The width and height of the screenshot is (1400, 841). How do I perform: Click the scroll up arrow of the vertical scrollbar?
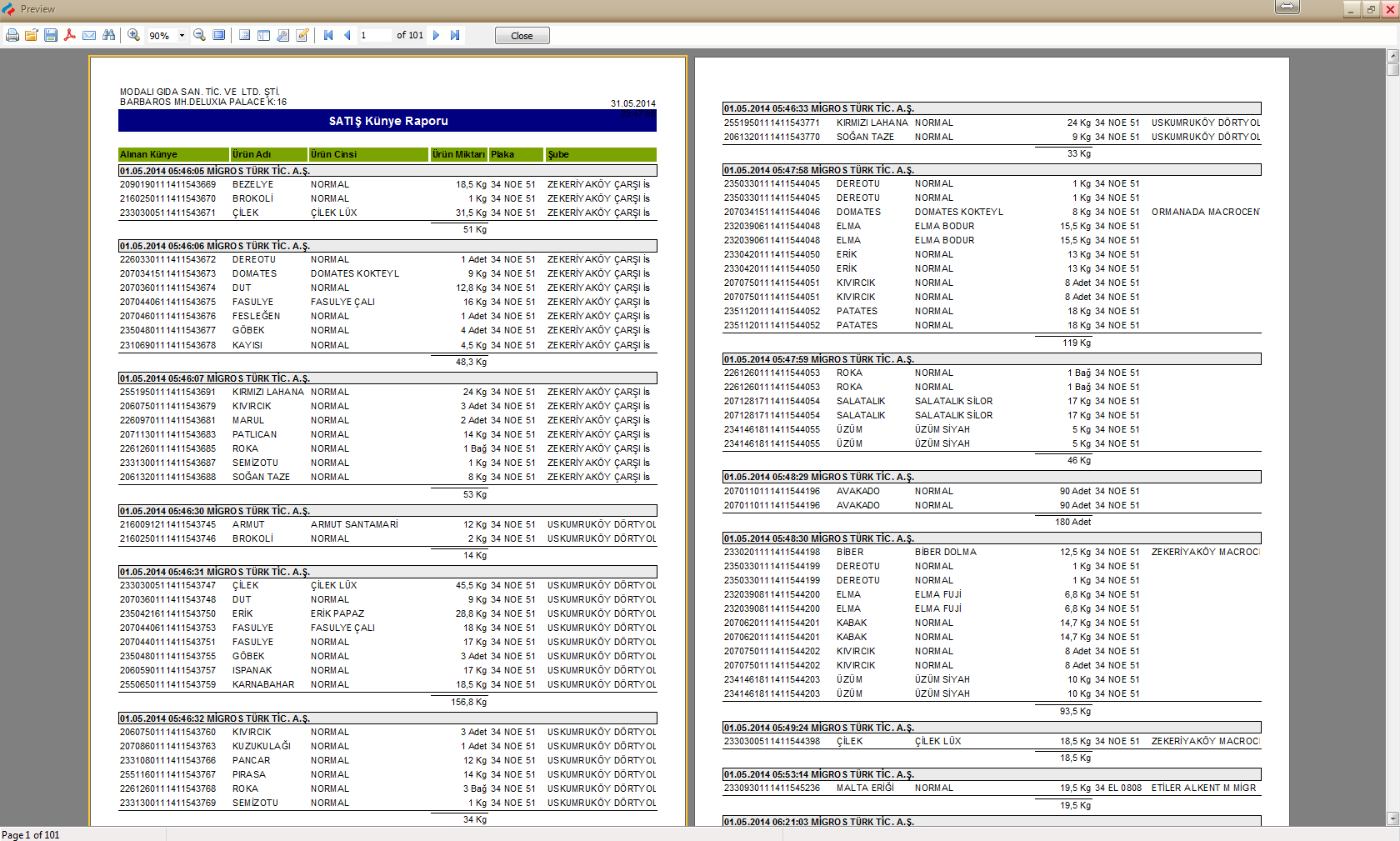point(1392,55)
